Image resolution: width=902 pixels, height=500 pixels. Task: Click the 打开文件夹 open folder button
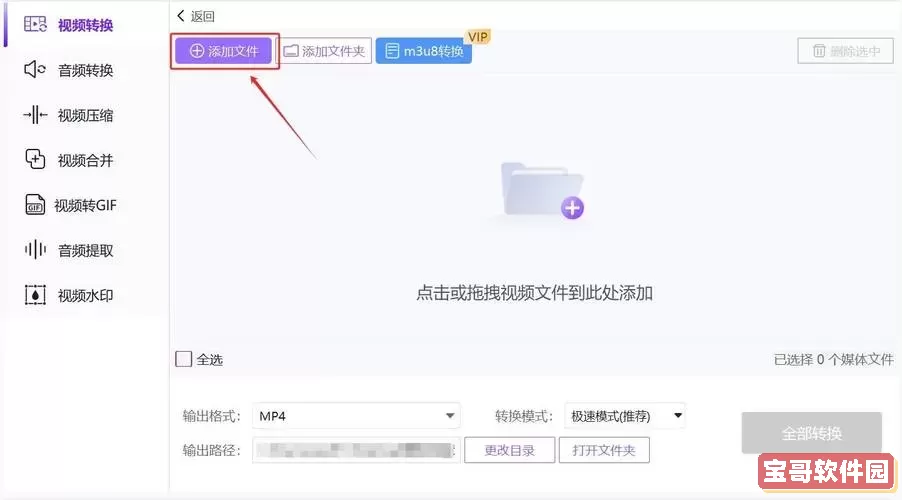(x=604, y=450)
